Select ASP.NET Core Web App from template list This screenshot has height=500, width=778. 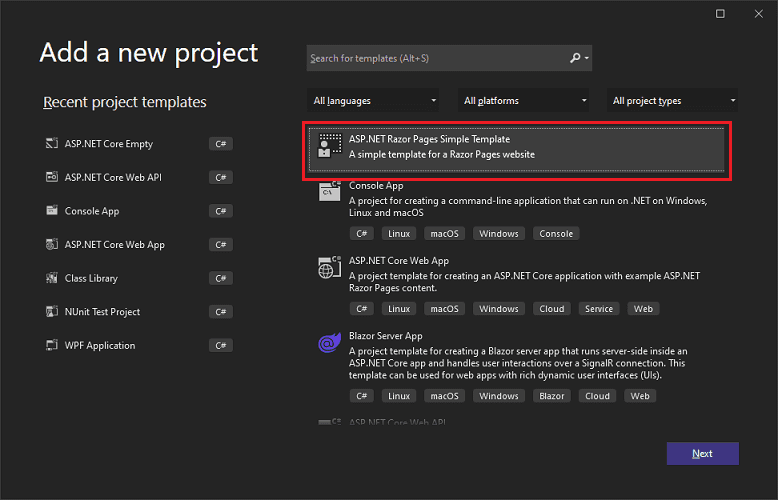399,260
